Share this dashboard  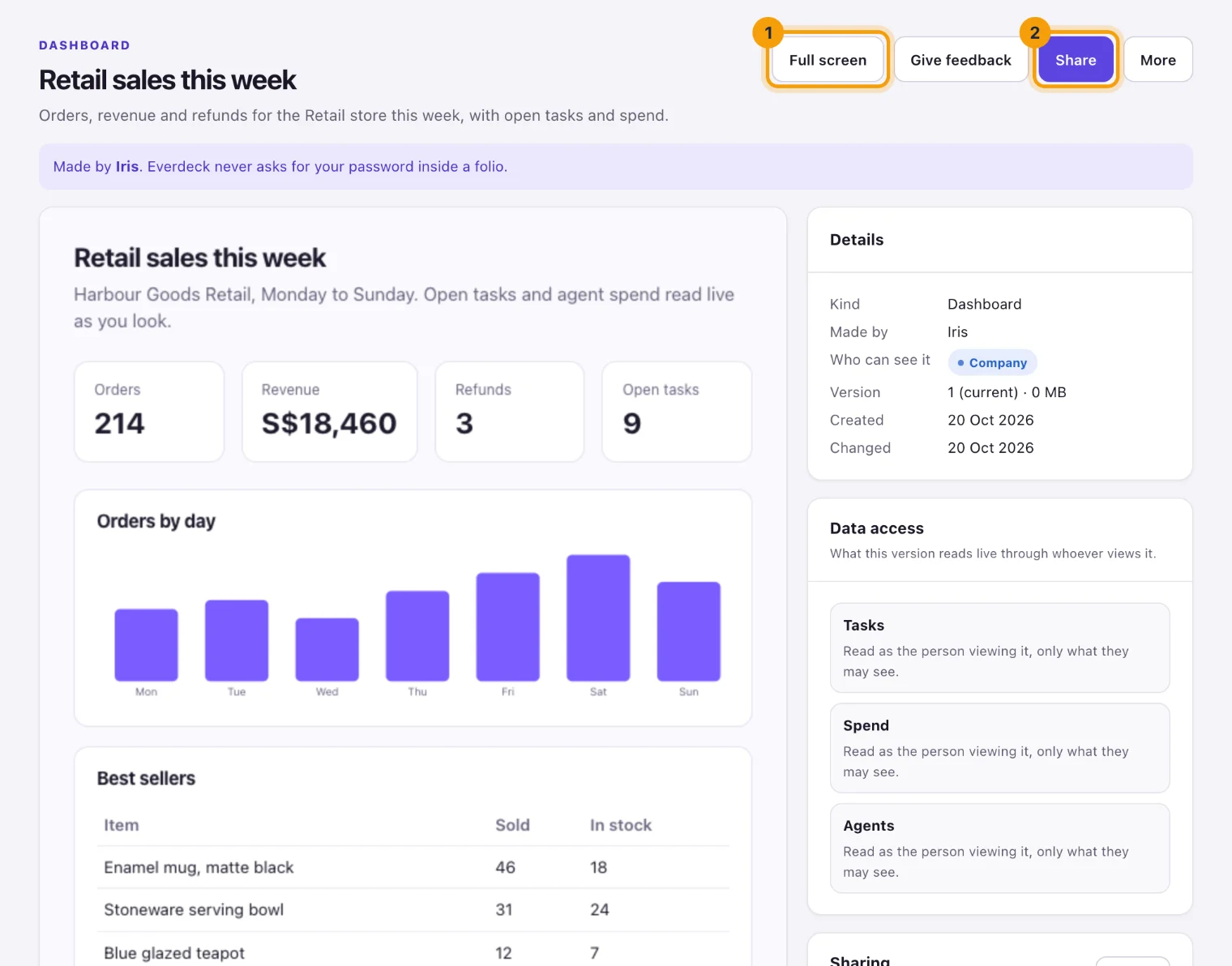click(x=1076, y=60)
